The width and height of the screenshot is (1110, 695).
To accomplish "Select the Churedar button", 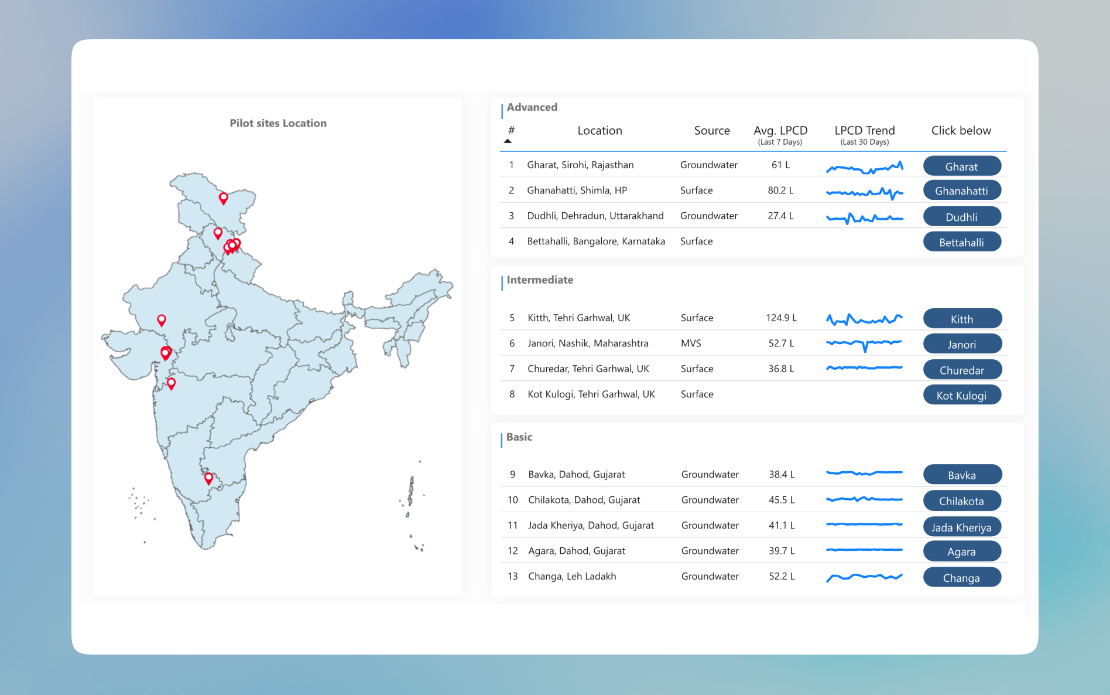I will pos(961,369).
